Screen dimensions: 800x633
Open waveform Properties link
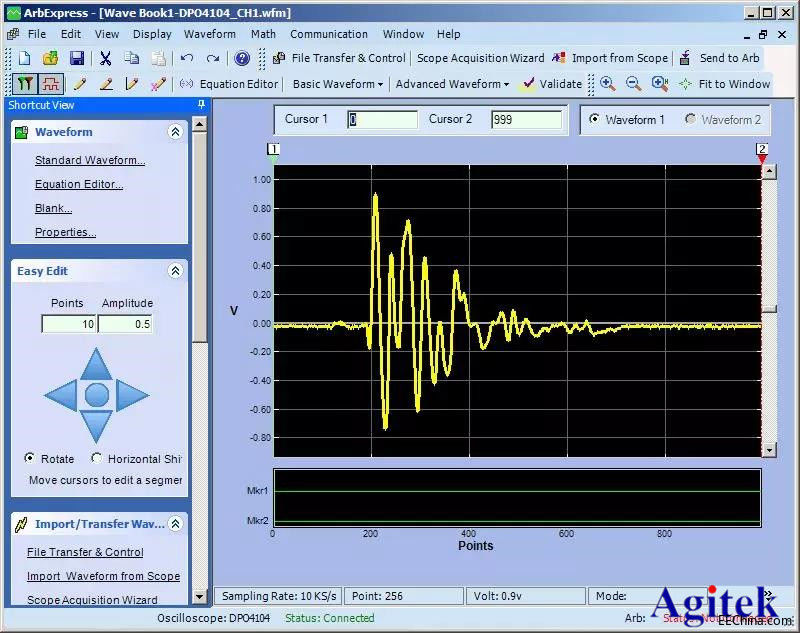tap(65, 232)
